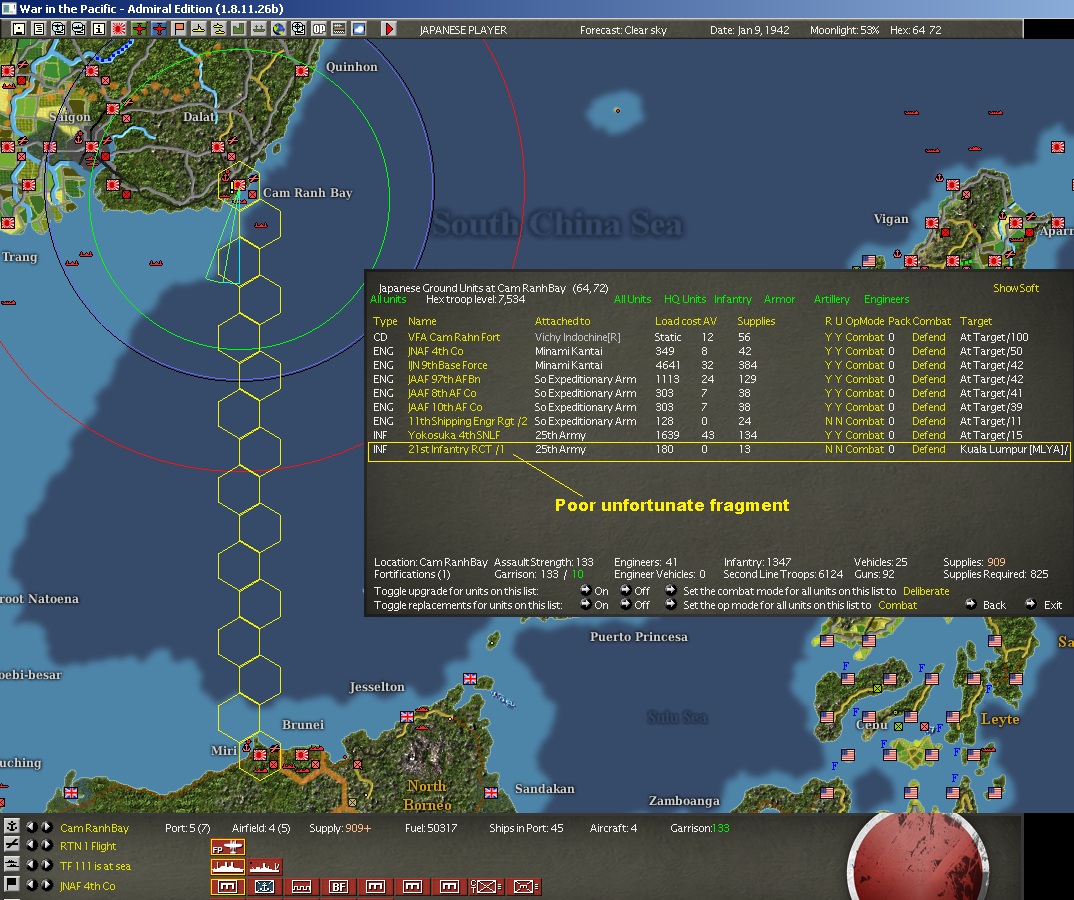The height and width of the screenshot is (900, 1074).
Task: Click the Exit button
Action: [1044, 605]
